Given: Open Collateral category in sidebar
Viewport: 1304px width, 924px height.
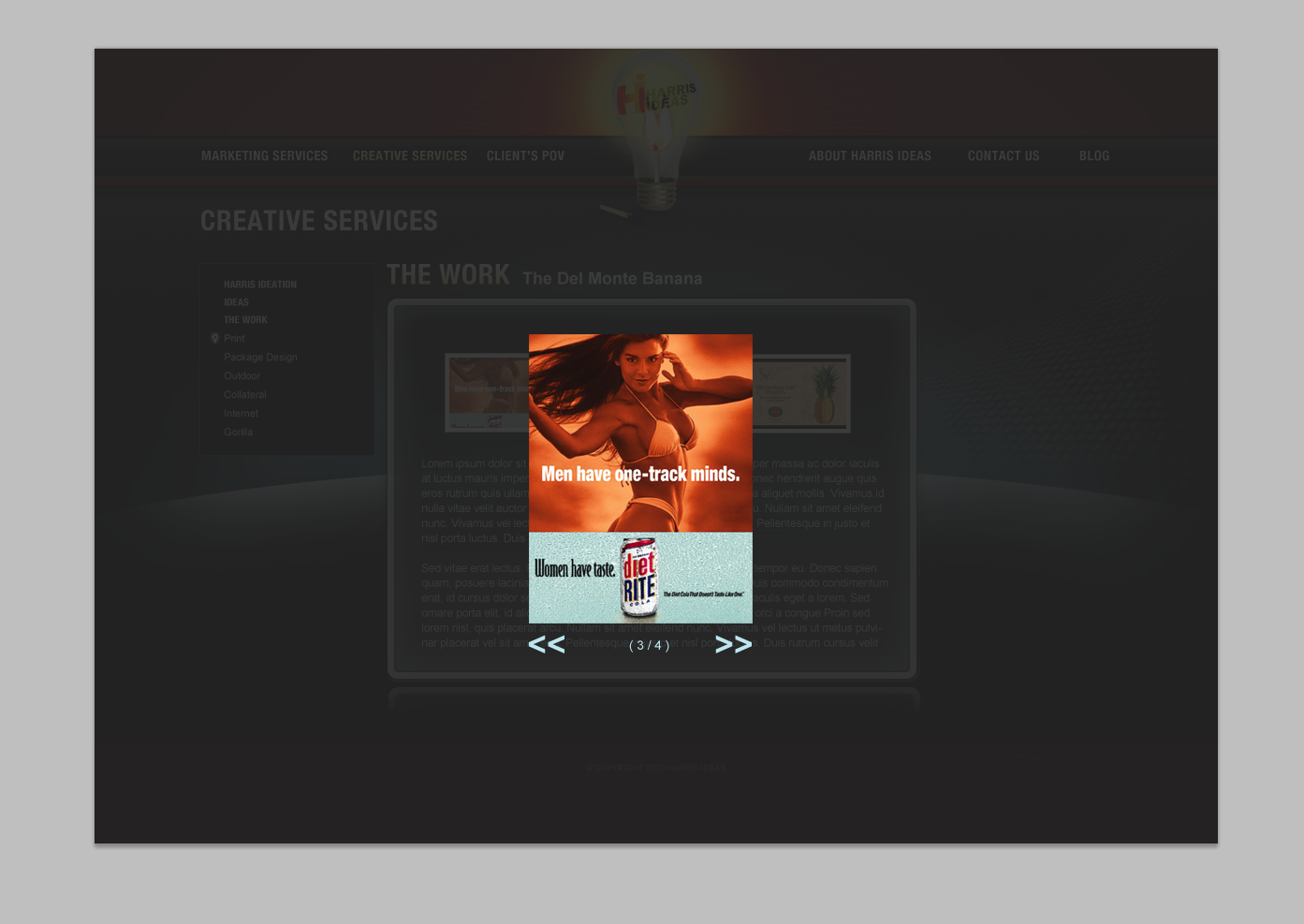Looking at the screenshot, I should click(x=244, y=395).
